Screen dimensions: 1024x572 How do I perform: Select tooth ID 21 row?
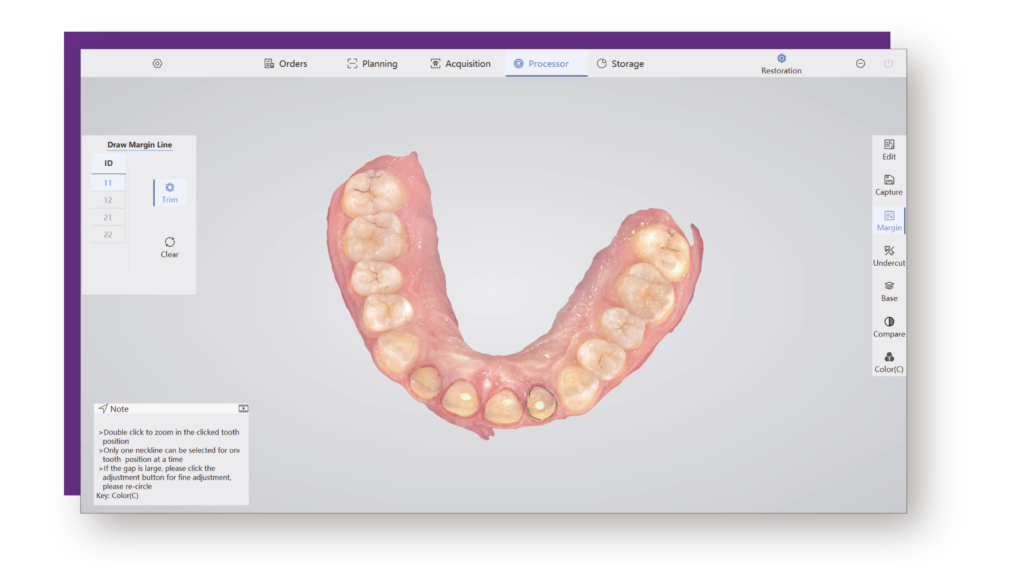click(108, 217)
